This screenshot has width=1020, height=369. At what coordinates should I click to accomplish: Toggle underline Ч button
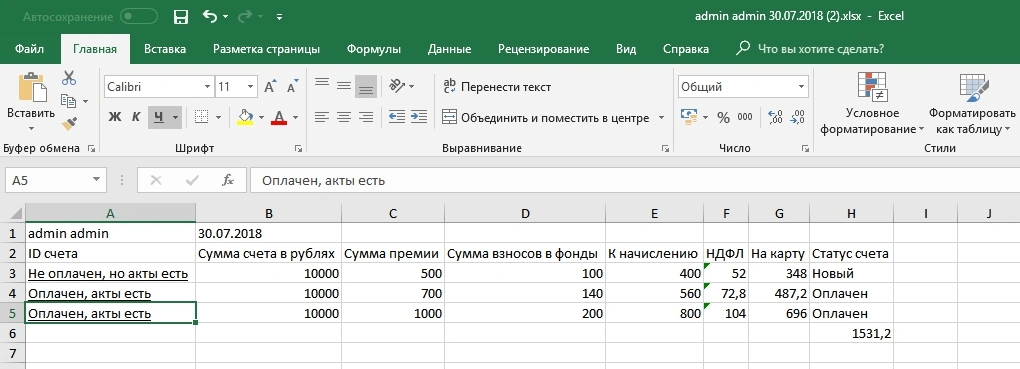pos(158,118)
